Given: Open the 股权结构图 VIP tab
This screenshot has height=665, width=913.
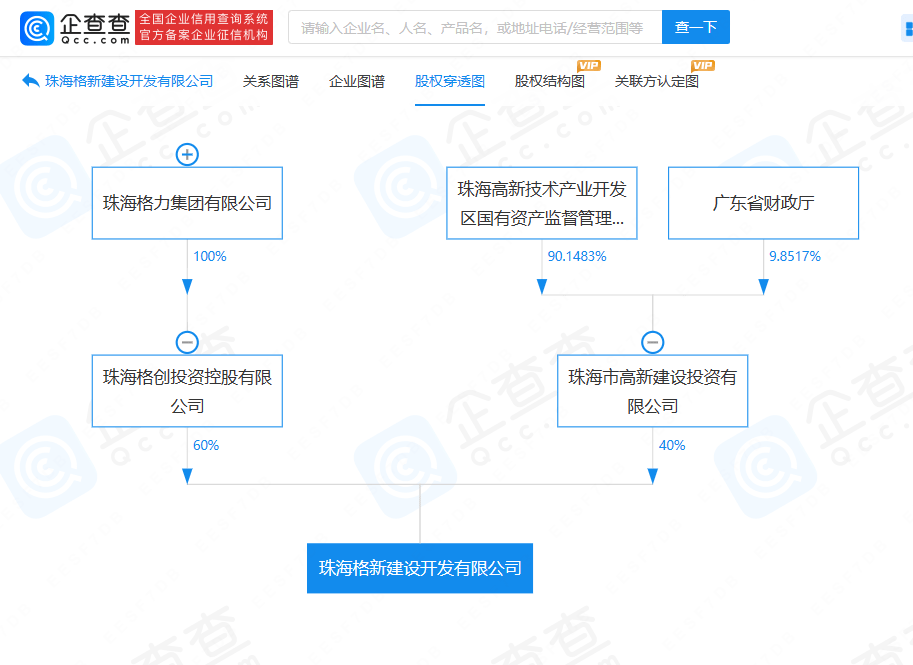Looking at the screenshot, I should pyautogui.click(x=550, y=82).
